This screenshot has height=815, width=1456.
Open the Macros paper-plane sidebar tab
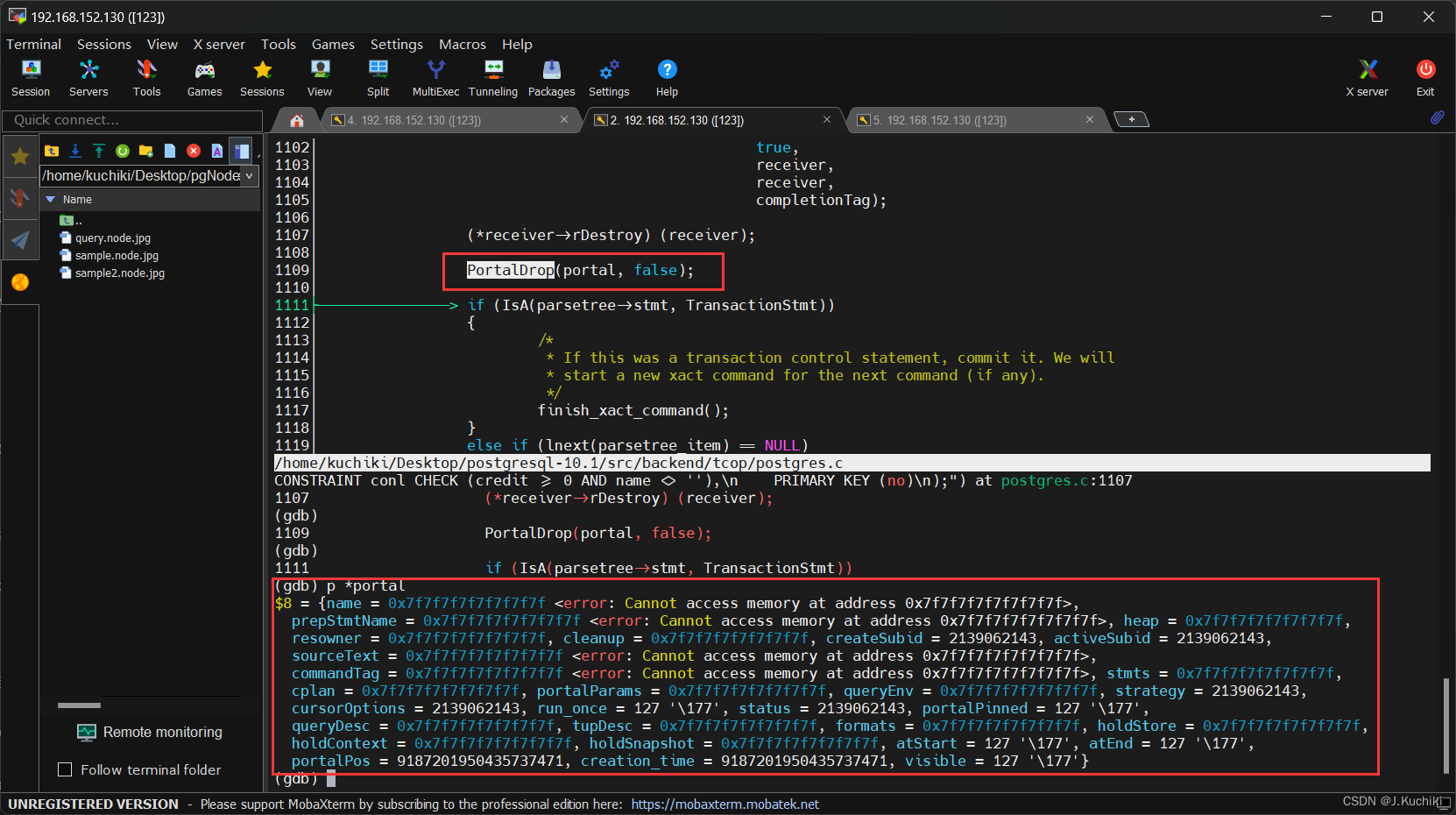pyautogui.click(x=20, y=240)
